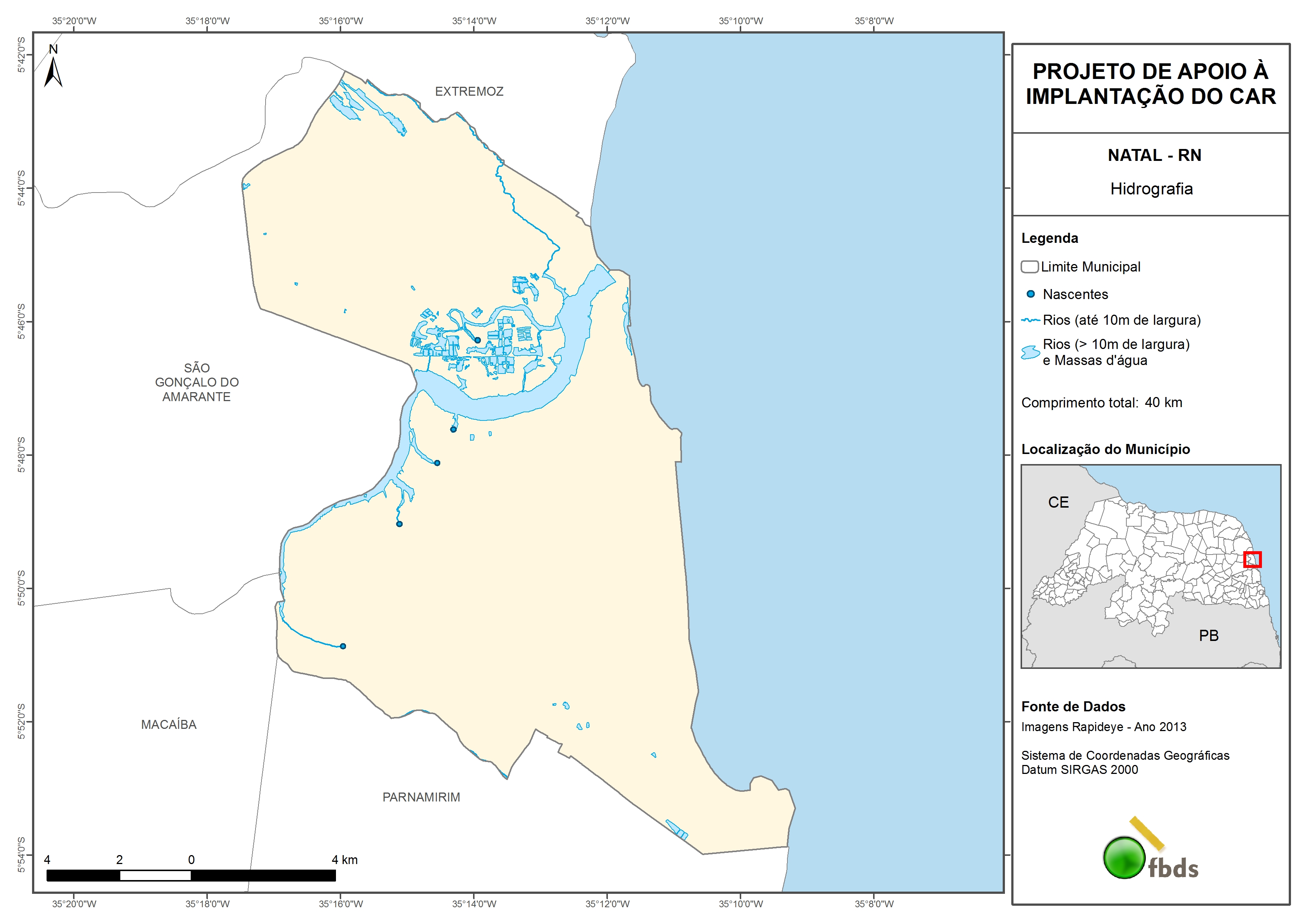The height and width of the screenshot is (924, 1307).
Task: Click the Imagens Rapideye - Ano 2013 text
Action: 1103,727
